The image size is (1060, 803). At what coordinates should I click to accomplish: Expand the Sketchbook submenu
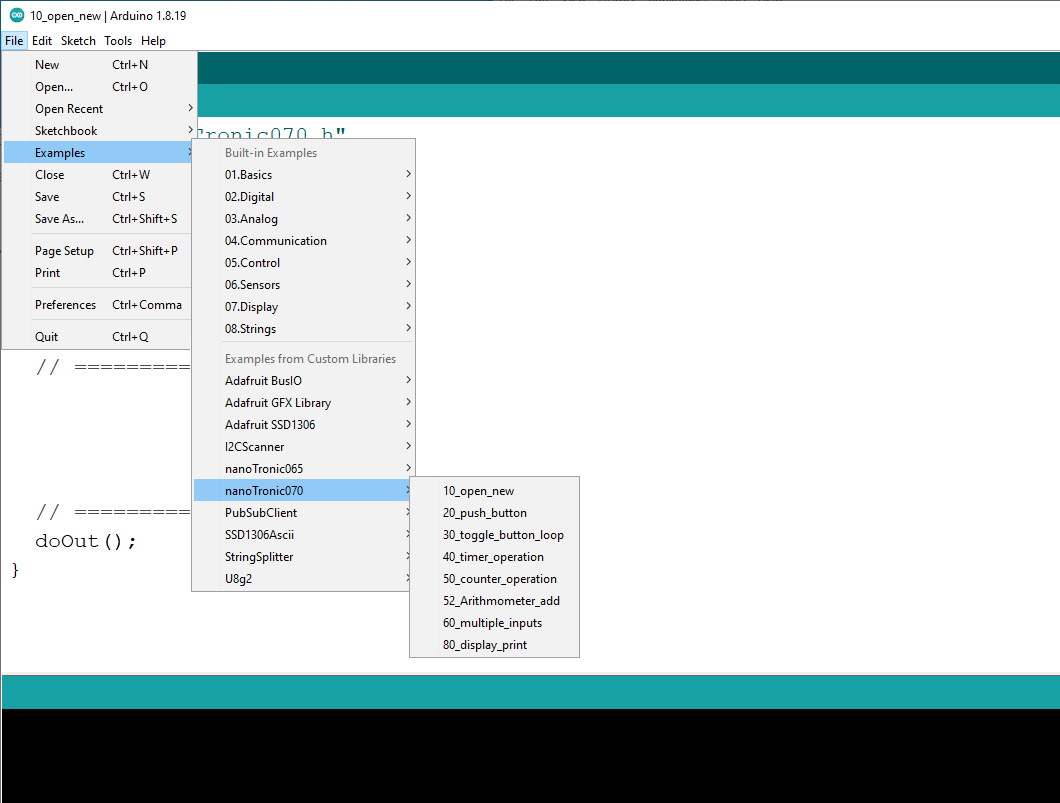[x=66, y=131]
